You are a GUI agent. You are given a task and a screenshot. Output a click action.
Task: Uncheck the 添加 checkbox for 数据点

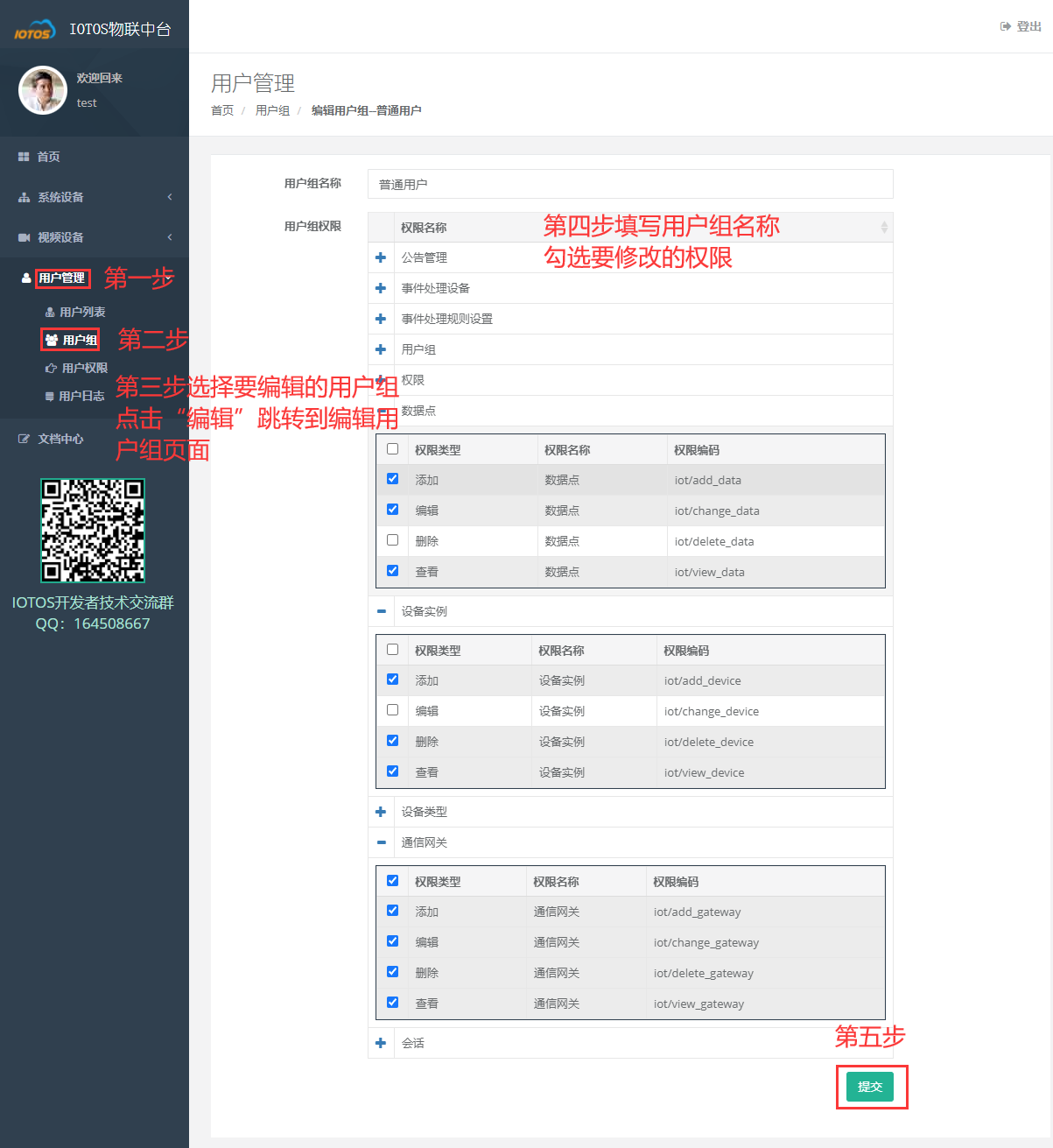coord(392,478)
